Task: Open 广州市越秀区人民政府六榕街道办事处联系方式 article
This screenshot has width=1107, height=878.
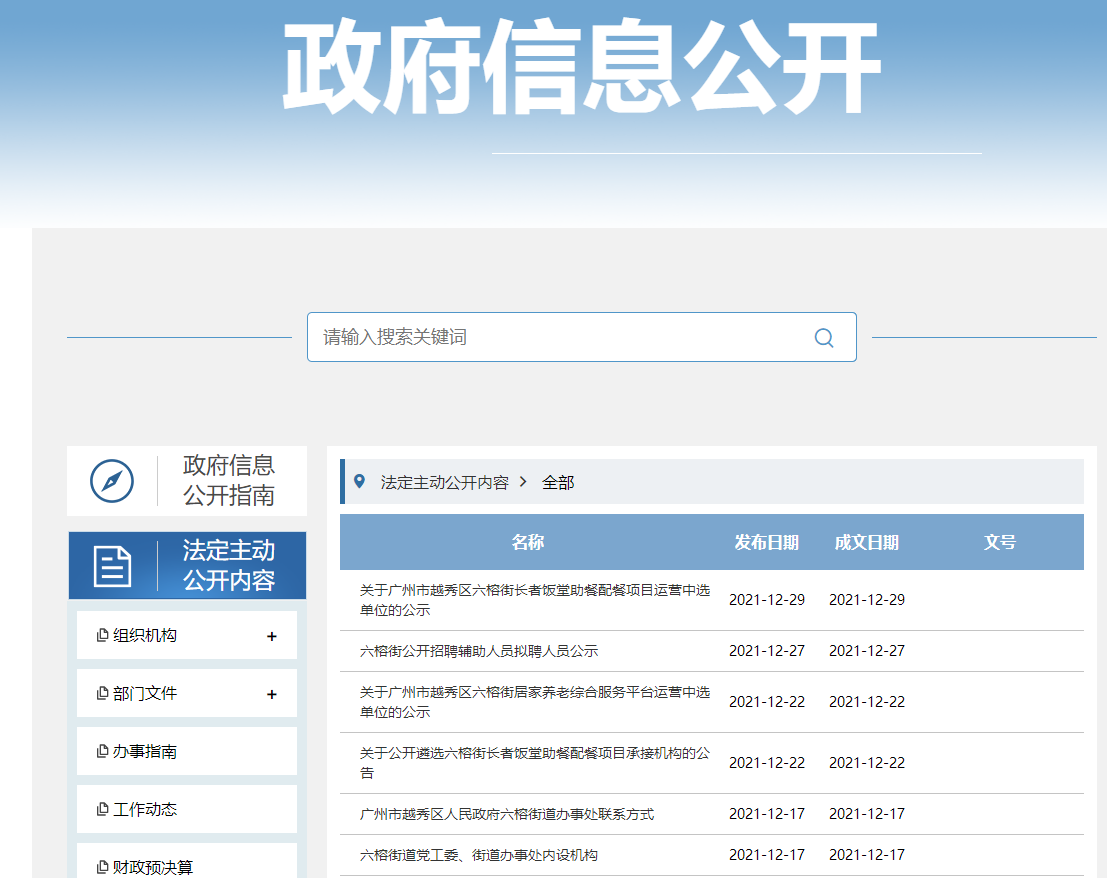Action: (507, 814)
